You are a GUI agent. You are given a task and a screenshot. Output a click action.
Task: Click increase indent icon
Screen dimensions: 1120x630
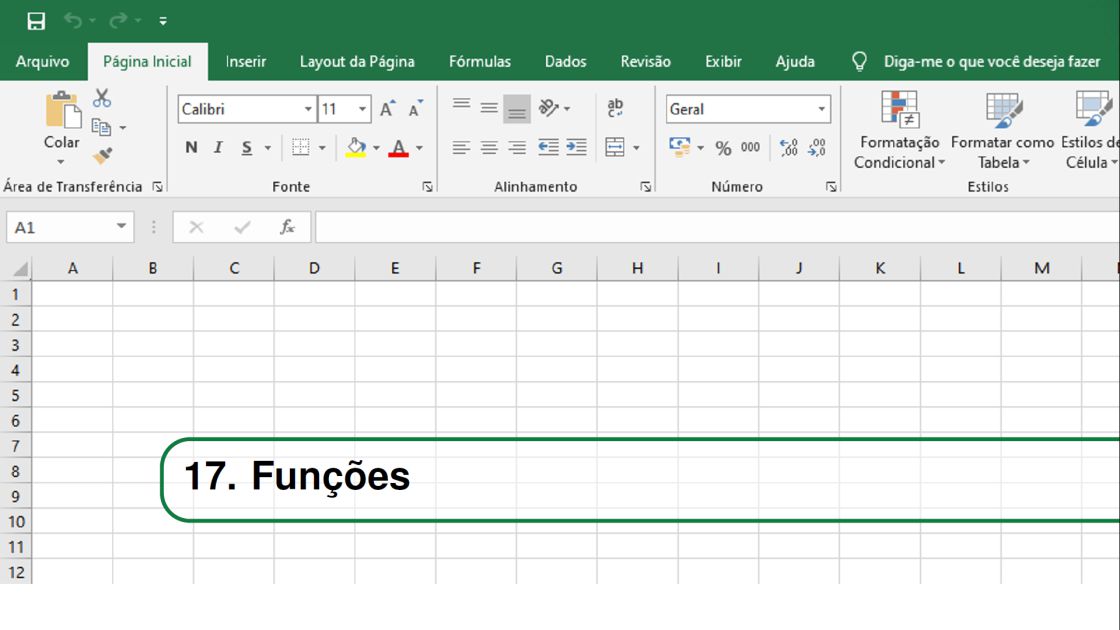pyautogui.click(x=576, y=147)
